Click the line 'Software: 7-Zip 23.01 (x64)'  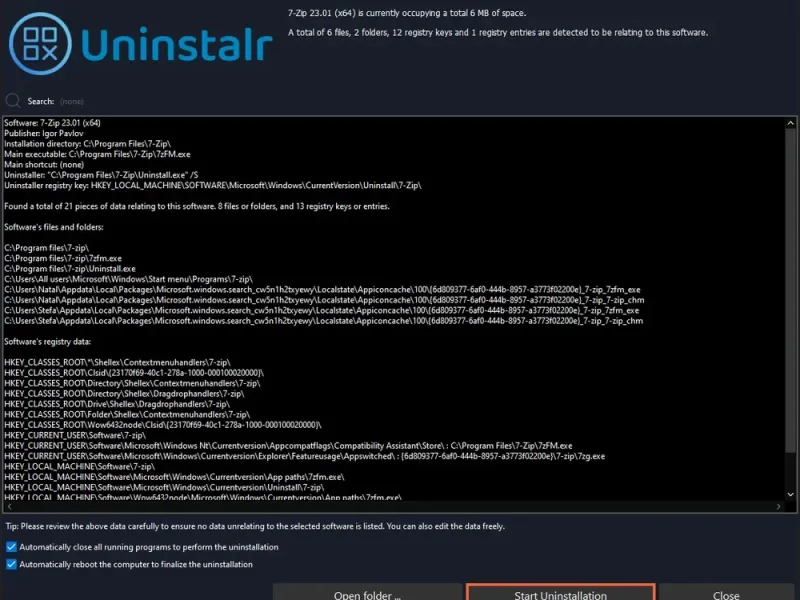(x=53, y=123)
